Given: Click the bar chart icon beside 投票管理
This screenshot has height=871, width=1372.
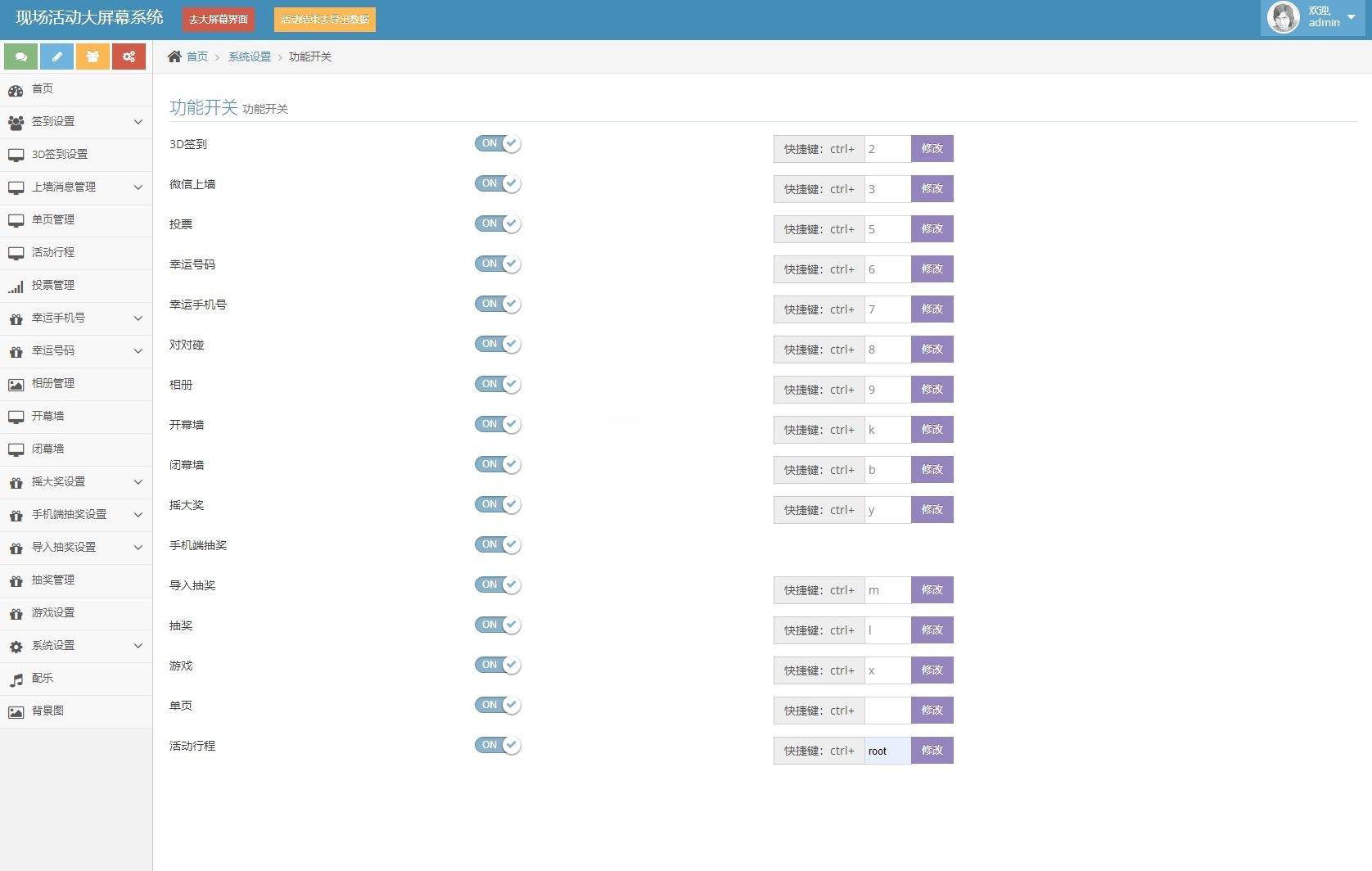Looking at the screenshot, I should (16, 287).
